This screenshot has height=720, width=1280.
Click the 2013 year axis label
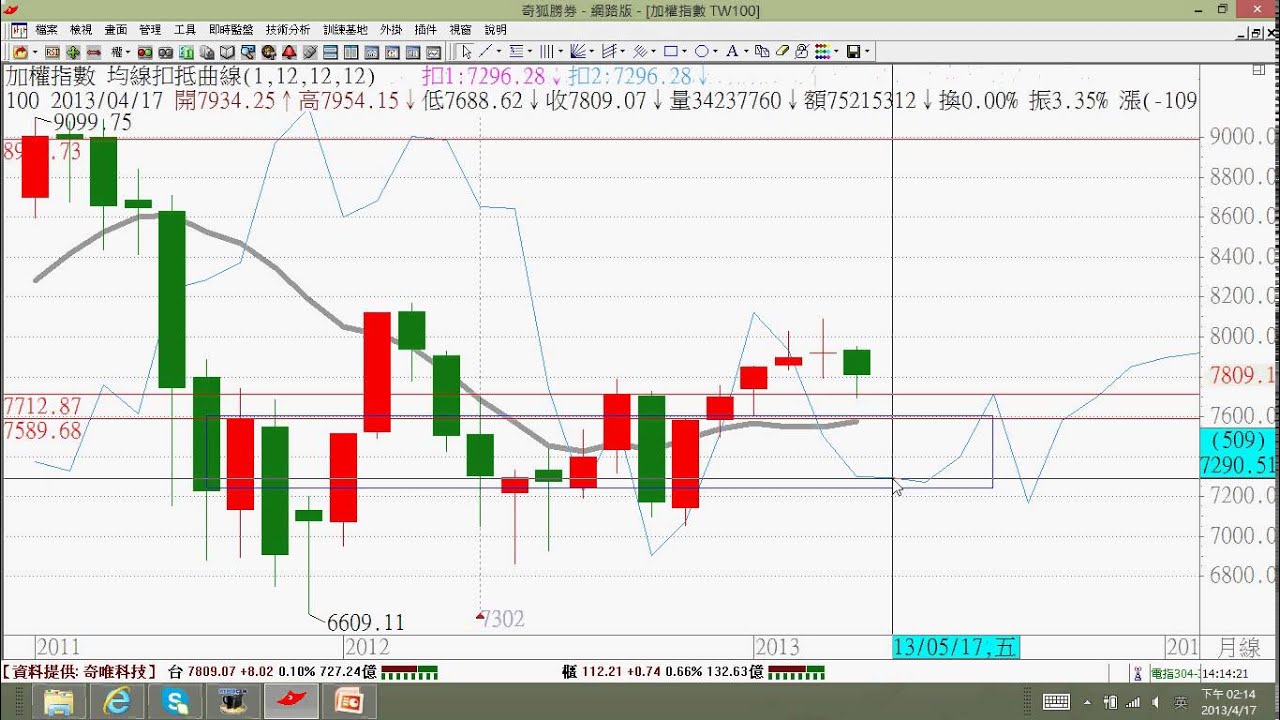[778, 647]
